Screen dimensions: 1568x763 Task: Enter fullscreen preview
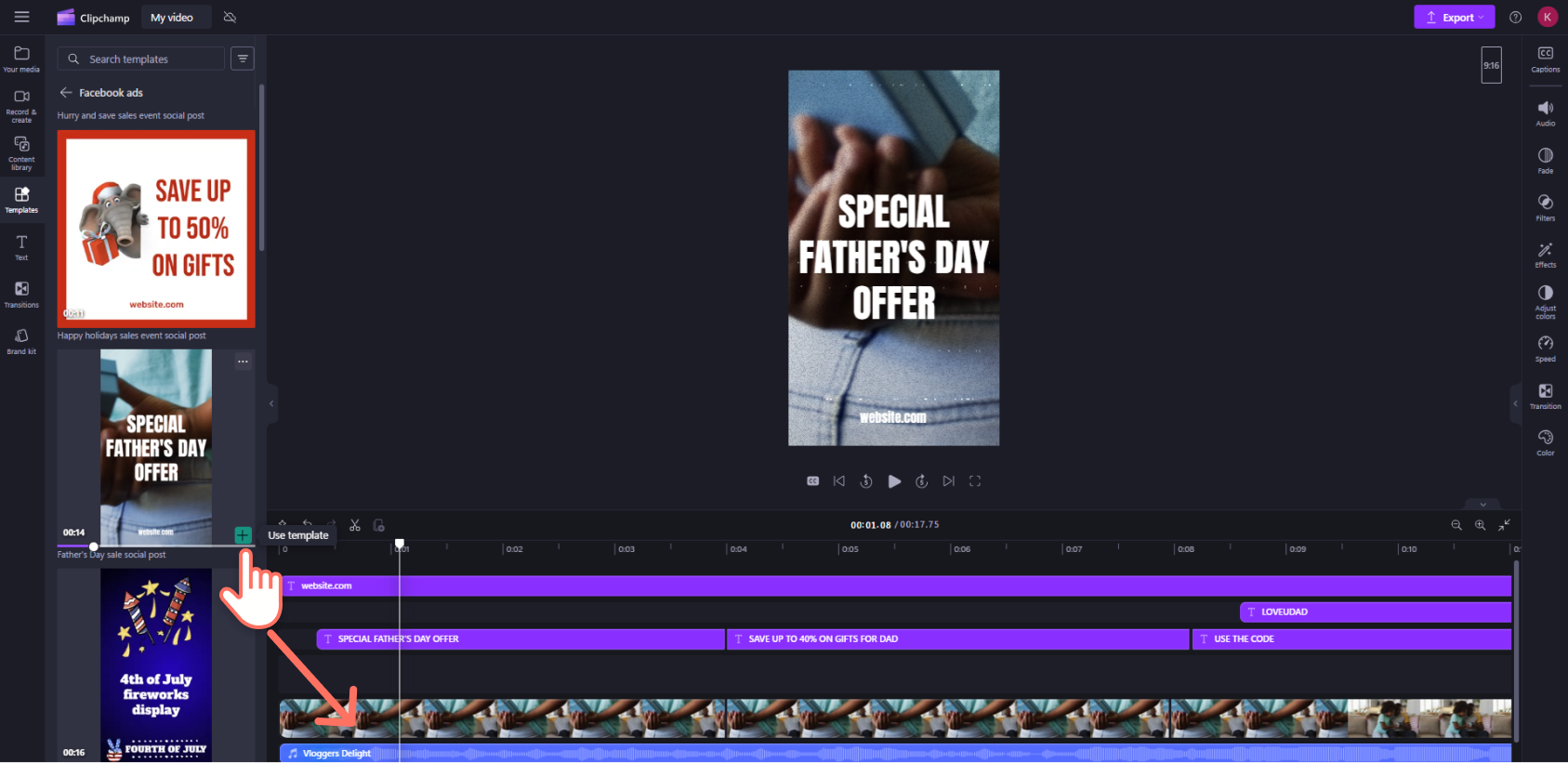[x=975, y=480]
